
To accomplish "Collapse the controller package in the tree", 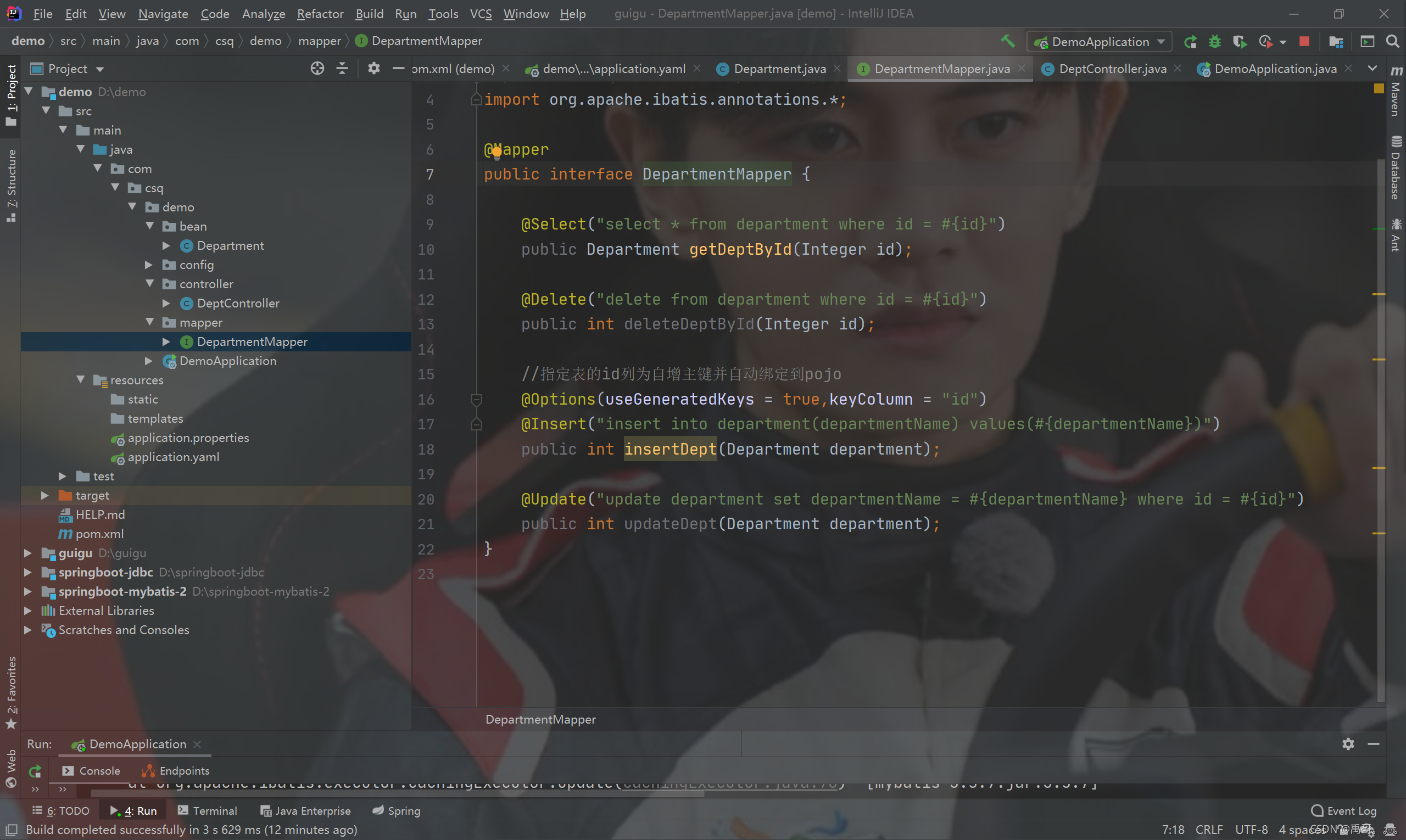I will (x=149, y=284).
